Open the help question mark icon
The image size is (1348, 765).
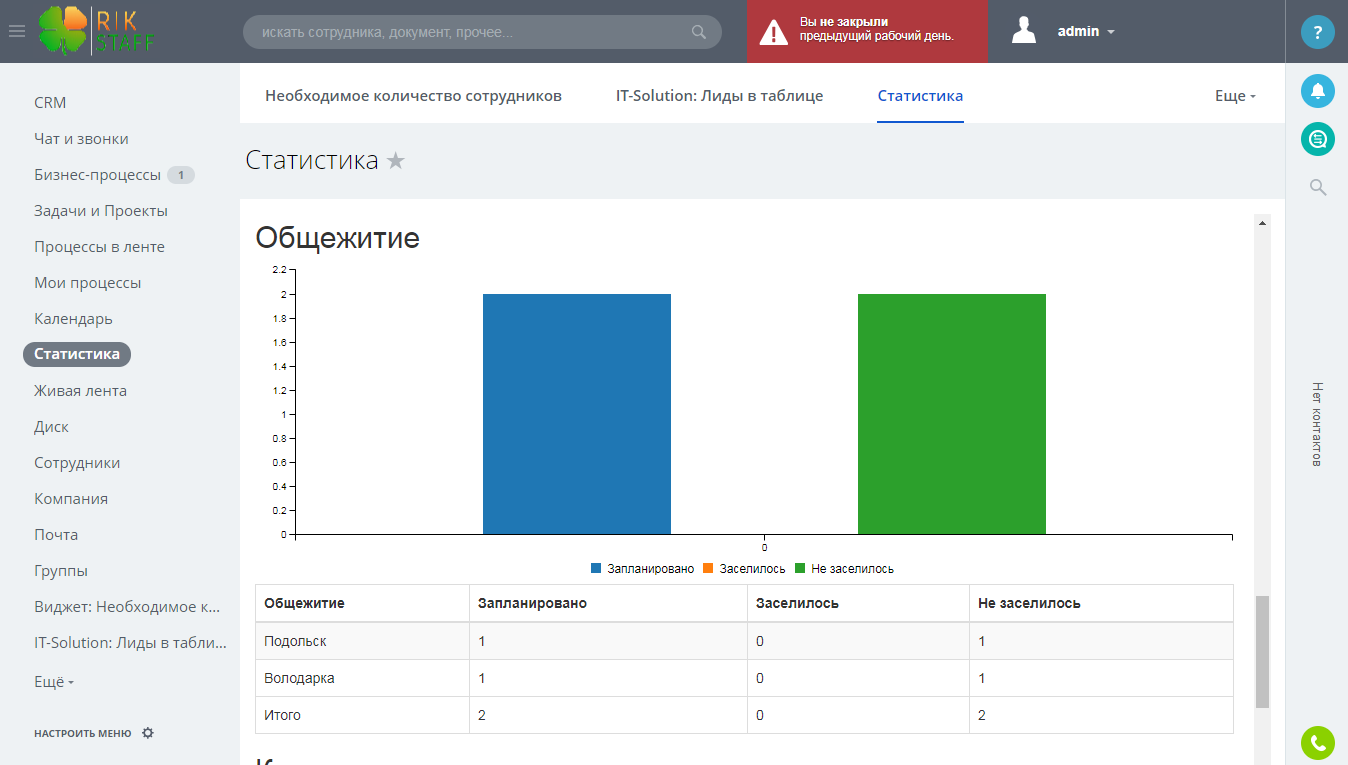click(x=1317, y=32)
